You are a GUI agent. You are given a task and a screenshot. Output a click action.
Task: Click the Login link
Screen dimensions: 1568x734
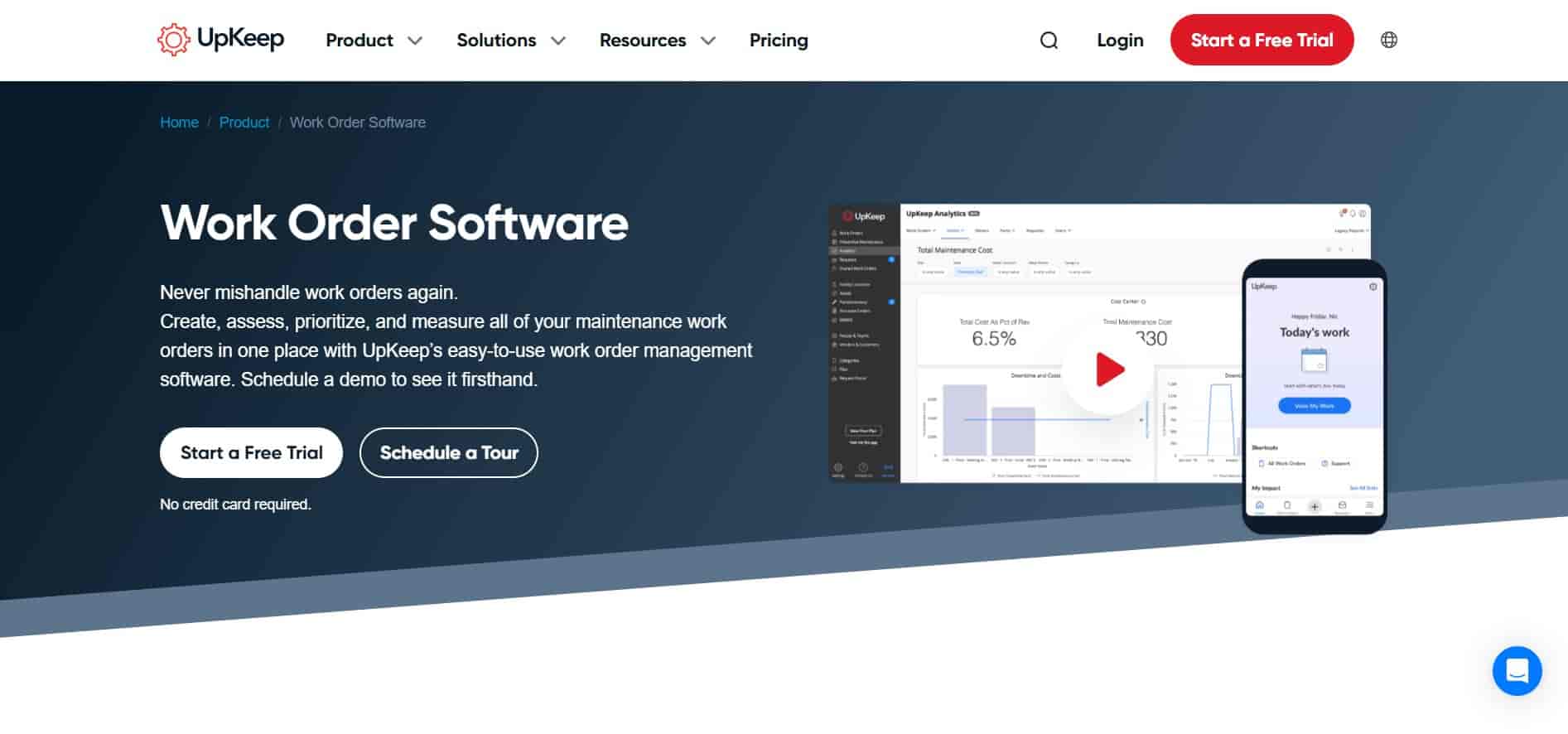point(1120,41)
